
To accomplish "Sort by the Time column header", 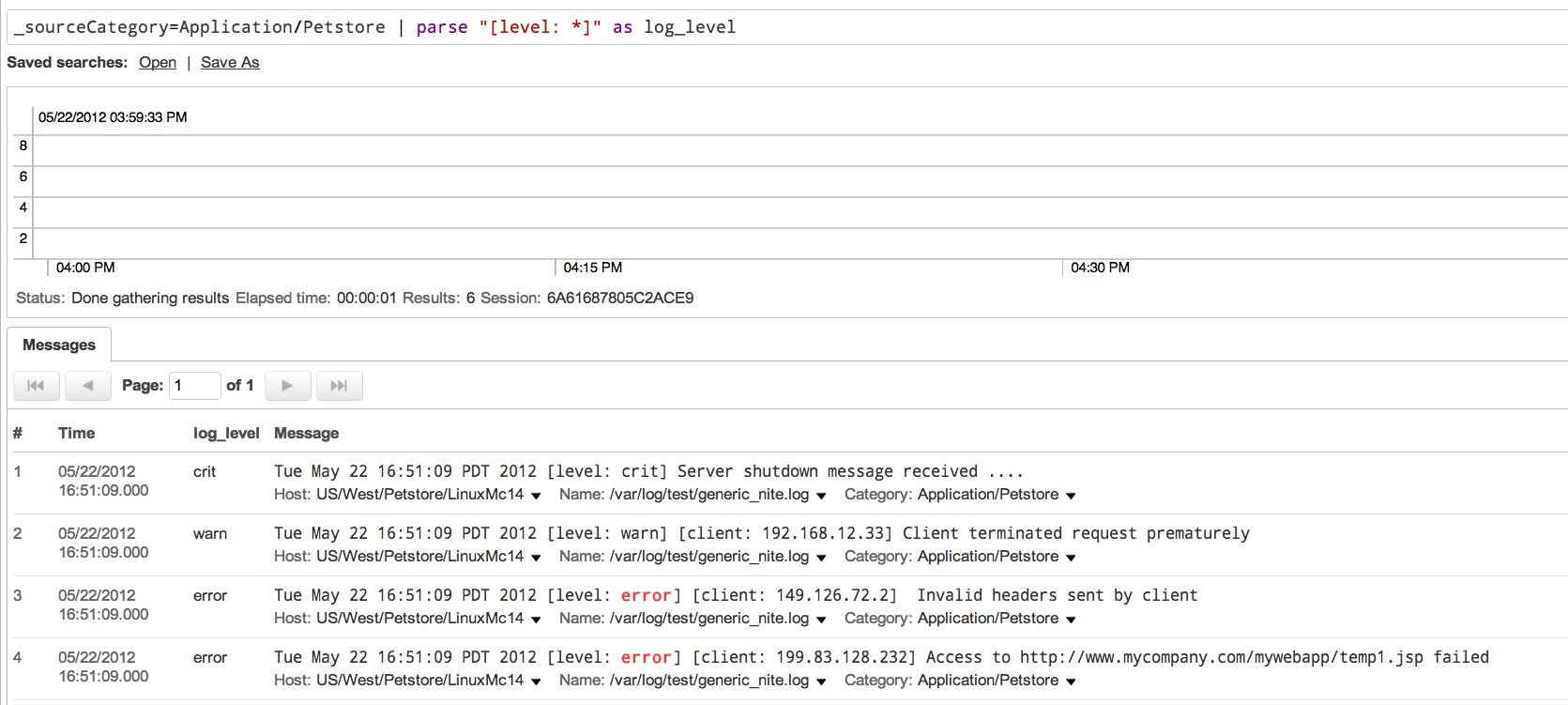I will [76, 433].
